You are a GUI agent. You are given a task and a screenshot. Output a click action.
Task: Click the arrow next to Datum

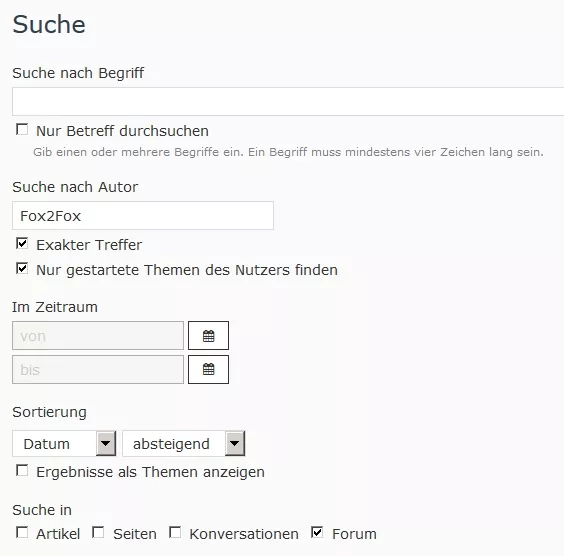(106, 443)
